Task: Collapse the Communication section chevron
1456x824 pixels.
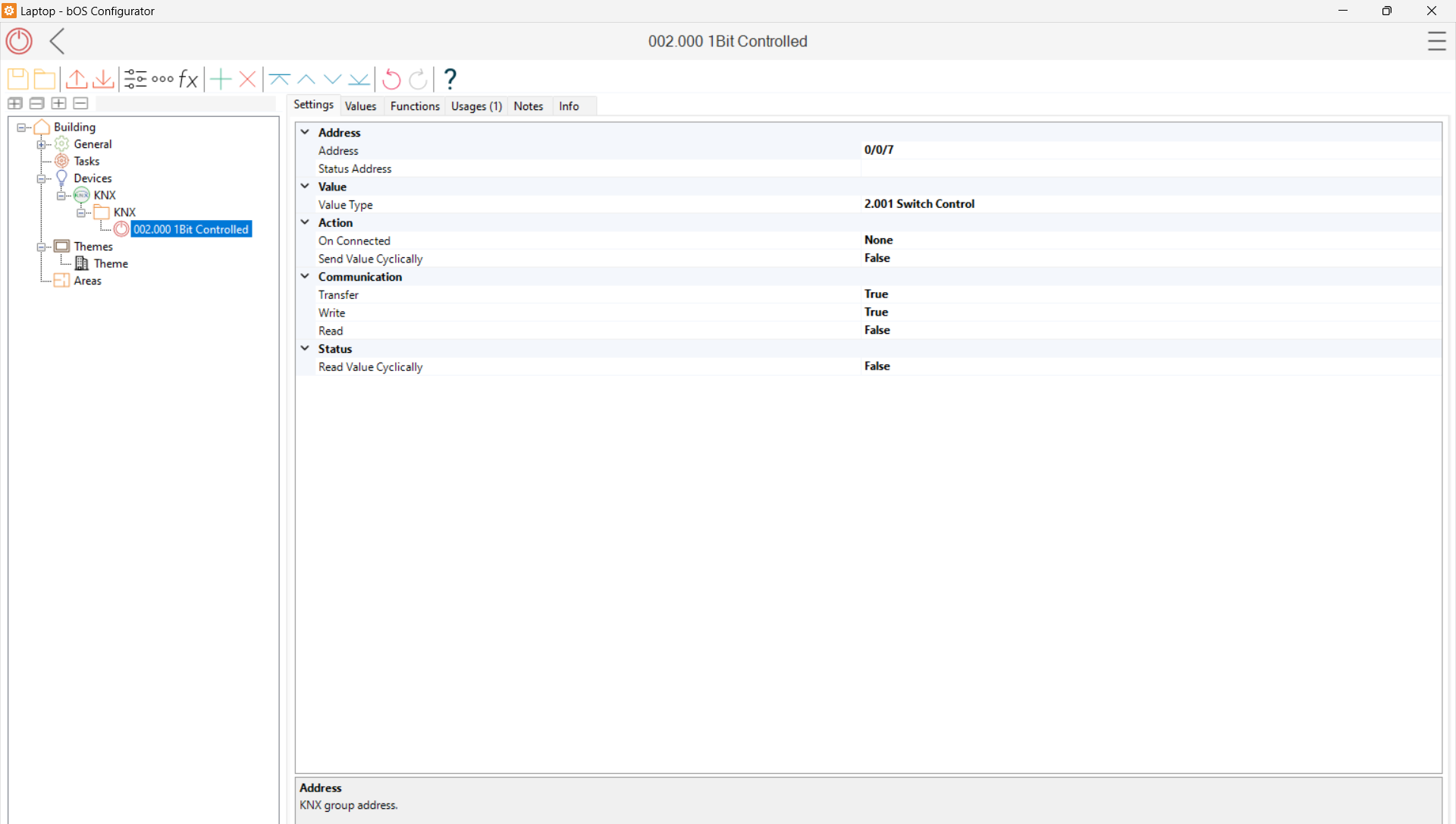Action: click(x=305, y=276)
